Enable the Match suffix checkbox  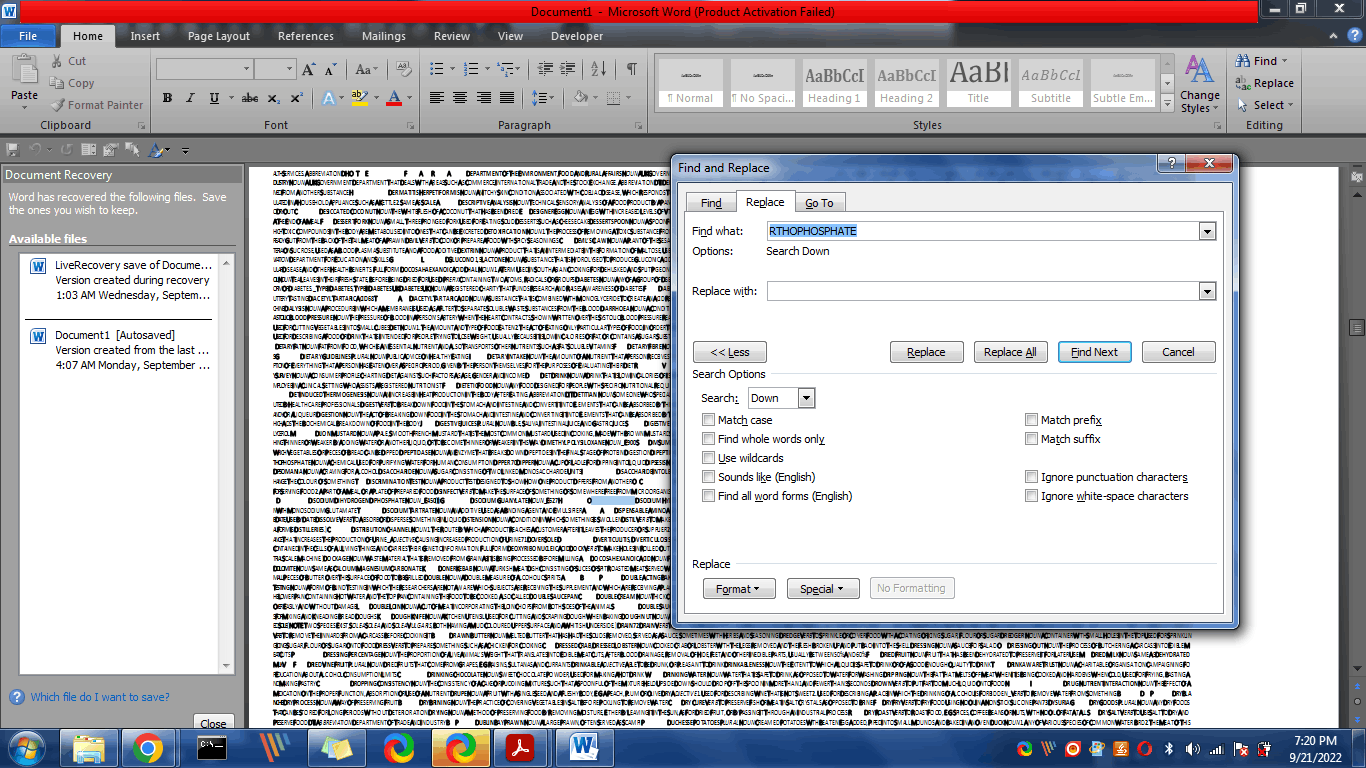1031,439
